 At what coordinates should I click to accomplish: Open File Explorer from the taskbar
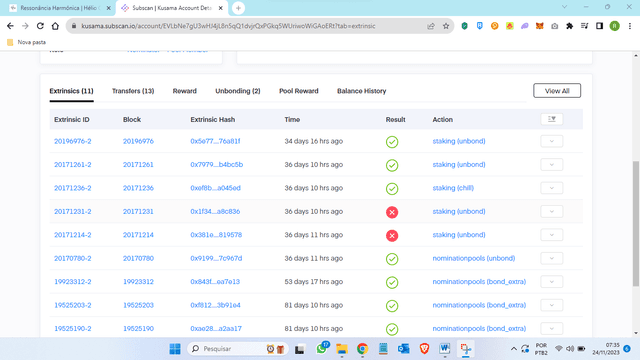(342, 349)
